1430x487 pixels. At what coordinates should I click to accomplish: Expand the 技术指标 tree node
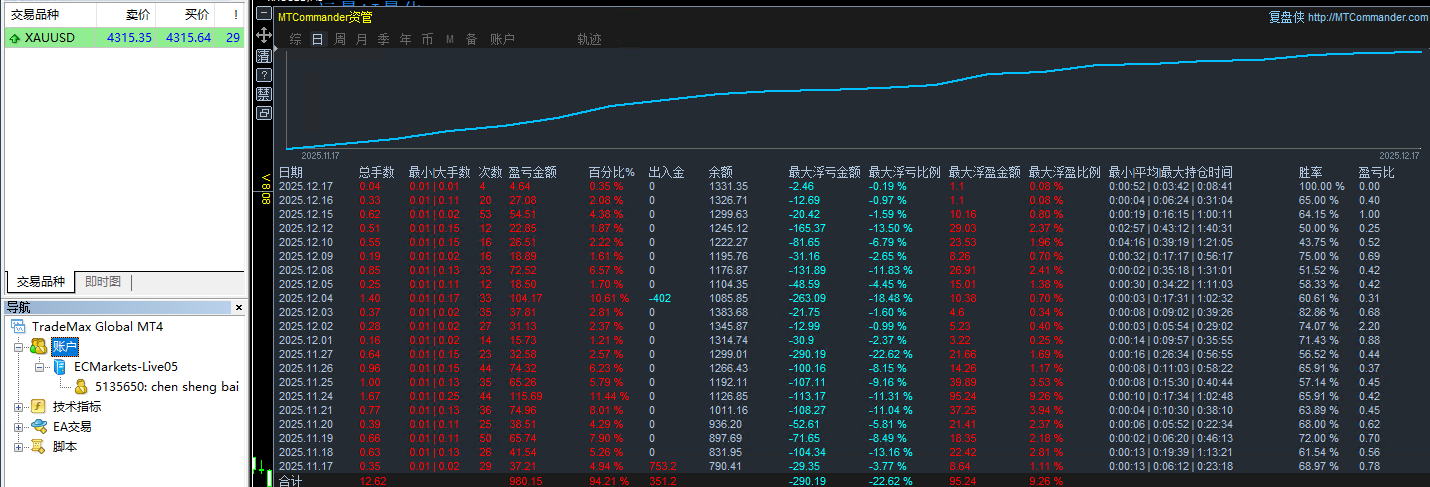tap(19, 407)
